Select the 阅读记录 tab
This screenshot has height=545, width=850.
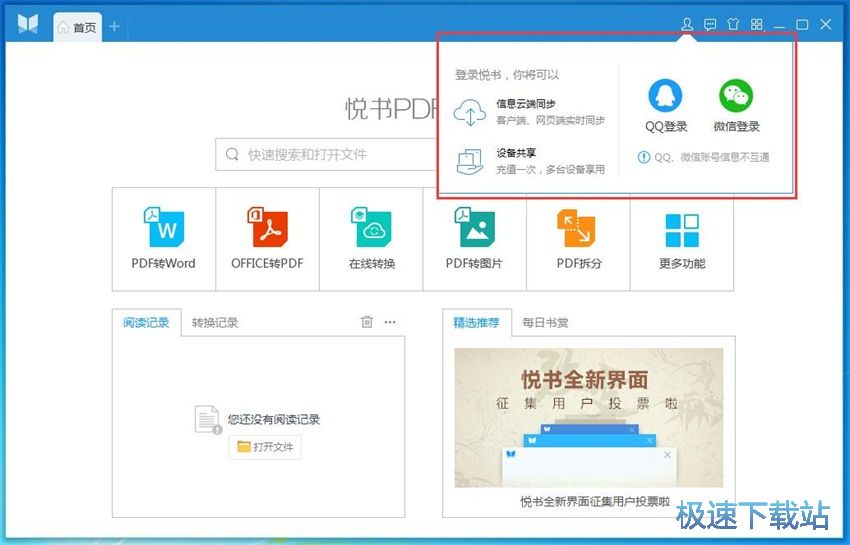point(146,323)
